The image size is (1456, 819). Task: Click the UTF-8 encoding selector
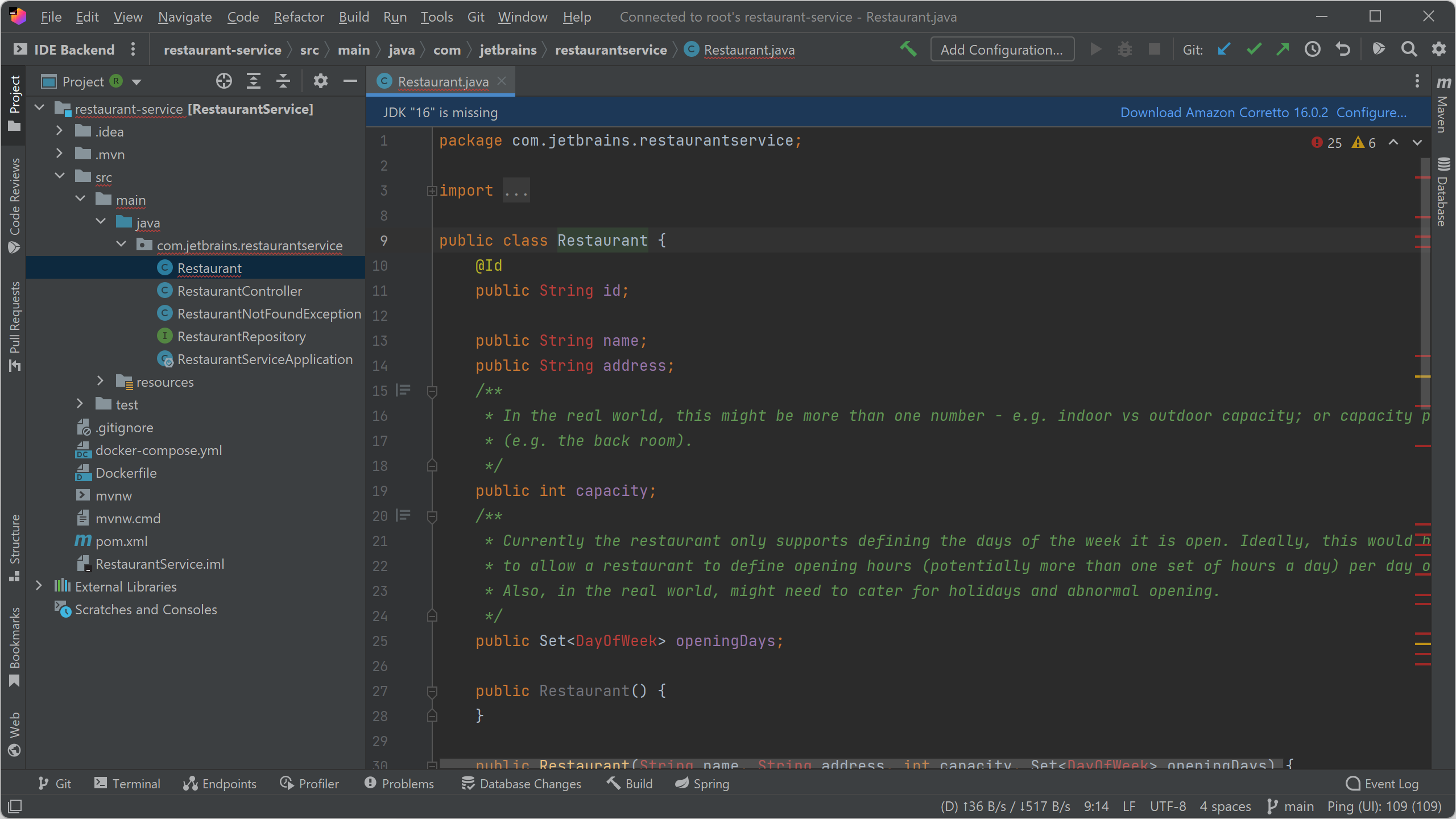tap(1168, 806)
